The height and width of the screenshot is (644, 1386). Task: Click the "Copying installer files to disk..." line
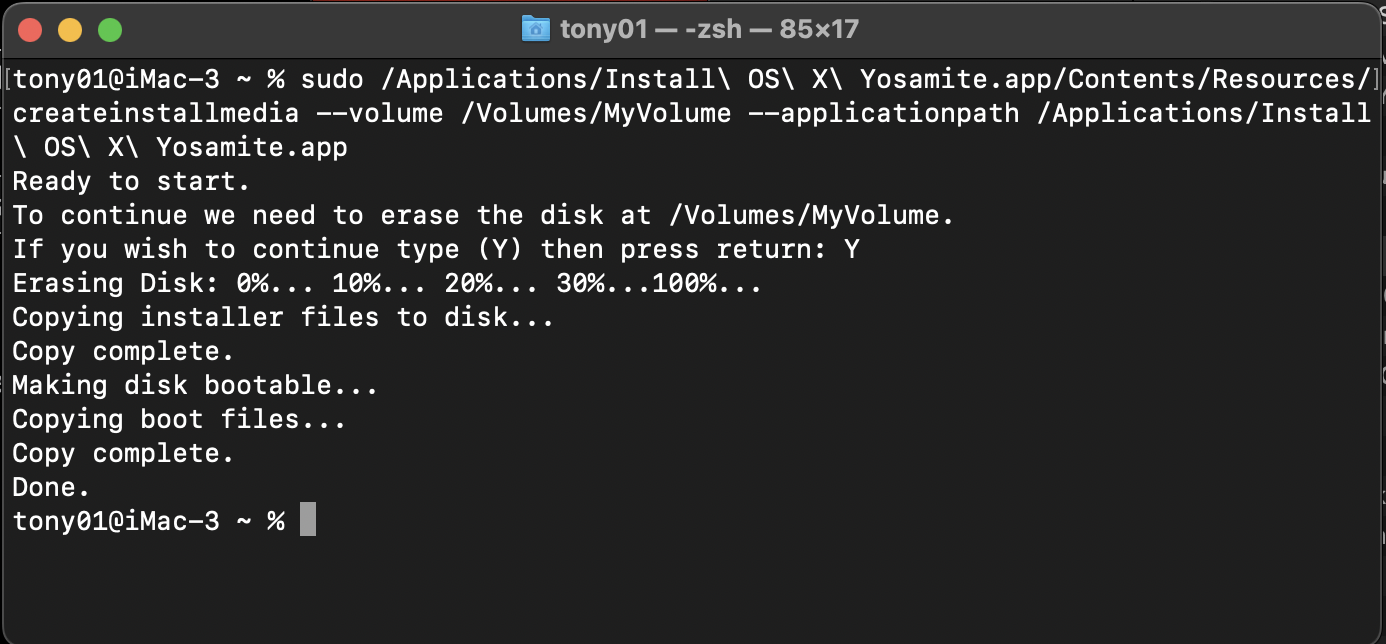283,318
